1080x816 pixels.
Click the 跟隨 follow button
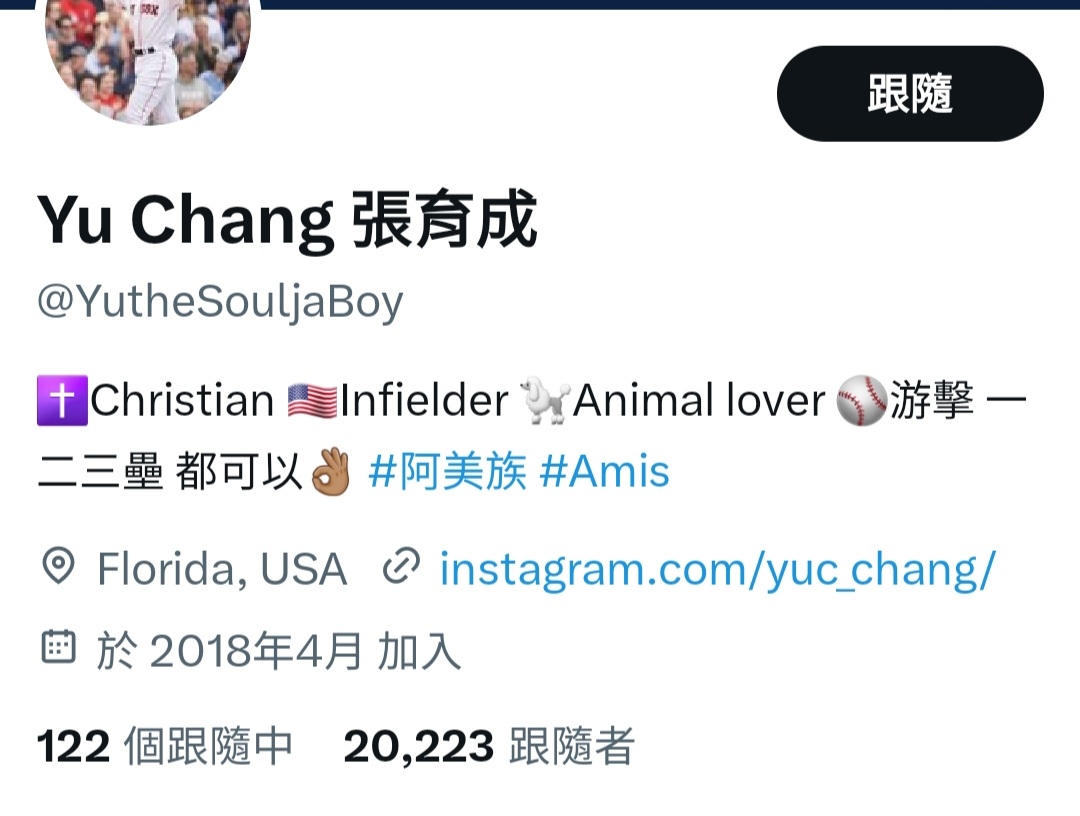(x=910, y=94)
